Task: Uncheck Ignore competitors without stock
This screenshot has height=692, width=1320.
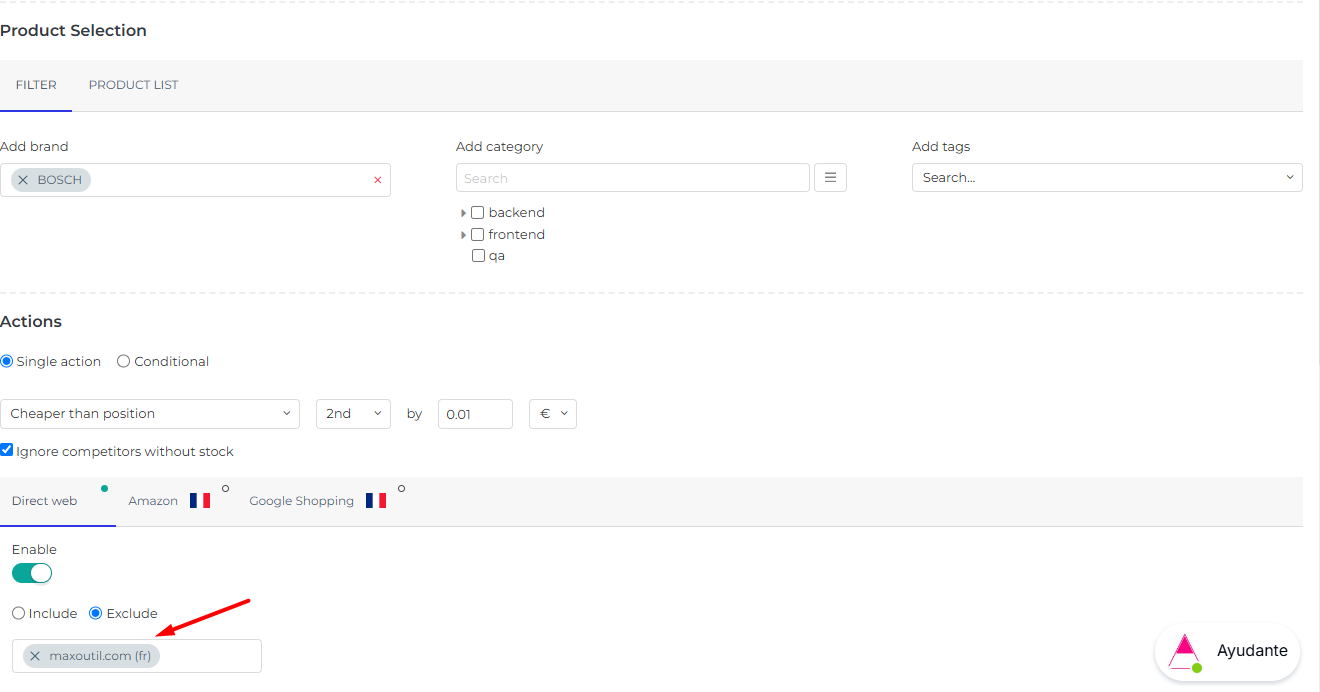Action: pos(7,451)
